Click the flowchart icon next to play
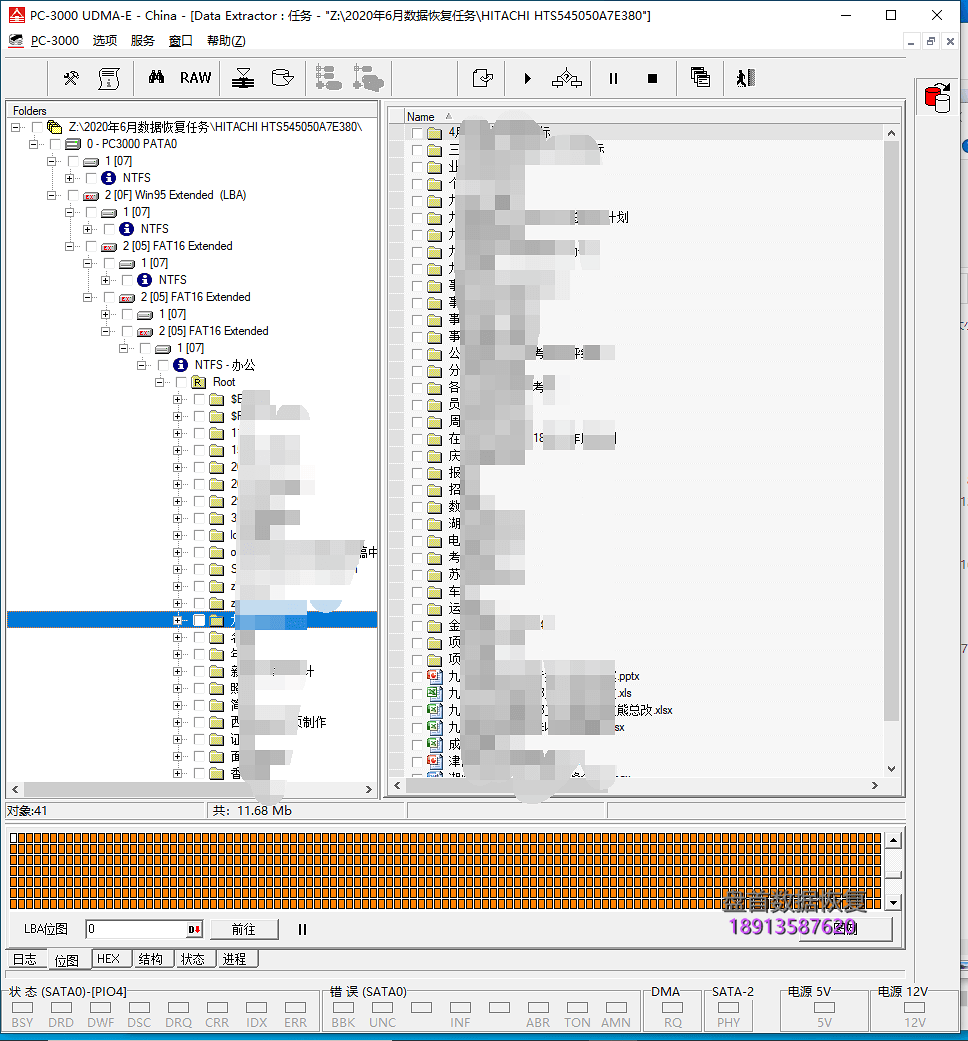The image size is (968, 1041). point(566,78)
